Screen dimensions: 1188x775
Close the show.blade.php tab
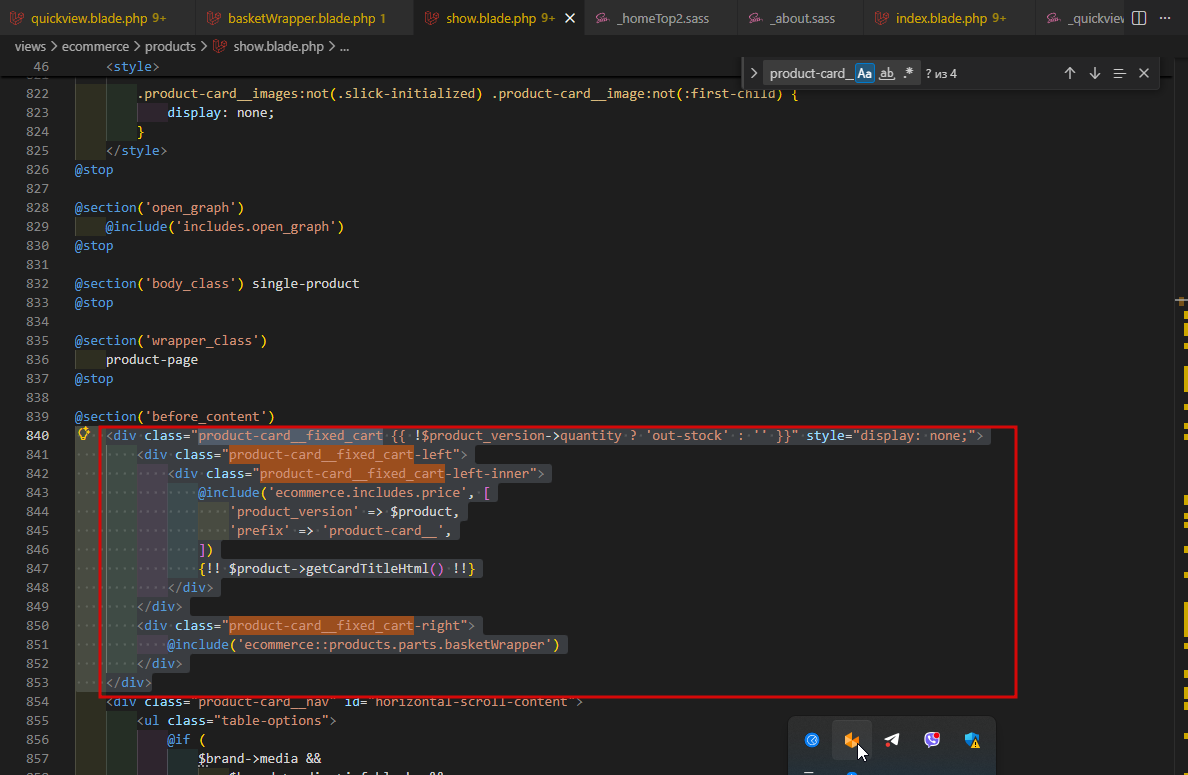click(x=570, y=18)
